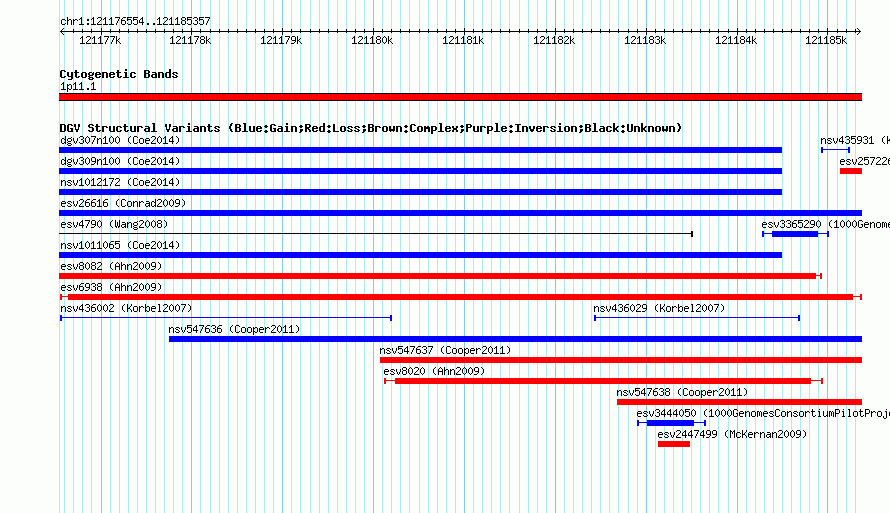890x513 pixels.
Task: Select the nsv1012172 (Coe2014) variant bar
Action: (x=421, y=192)
